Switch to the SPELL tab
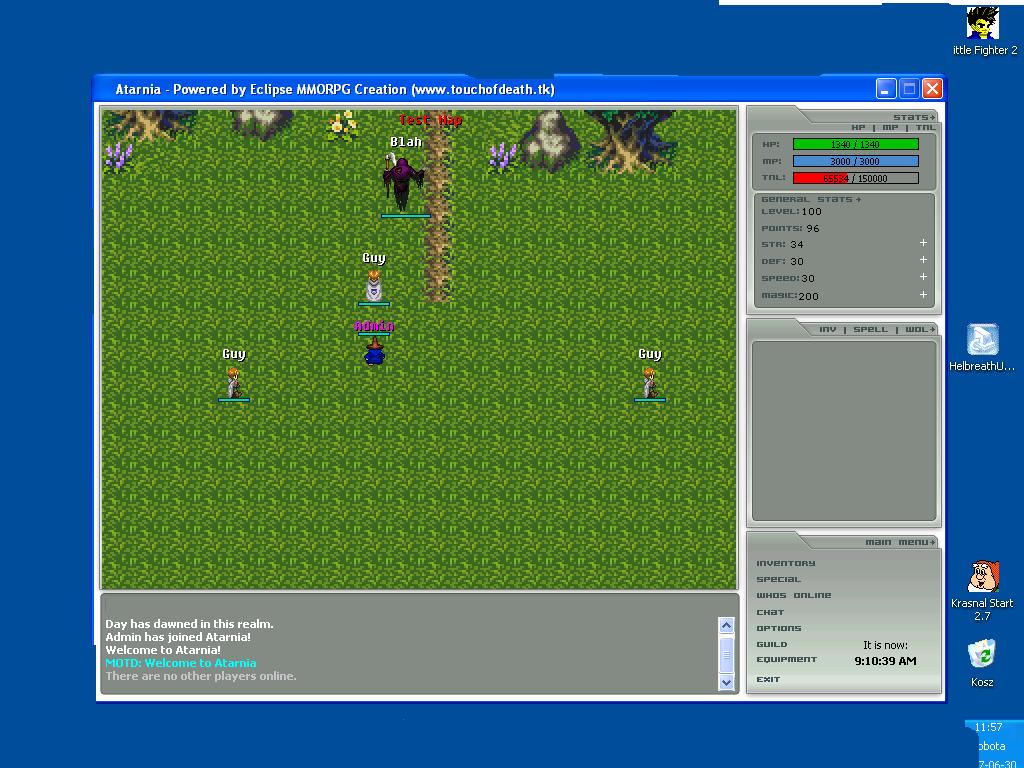 870,329
